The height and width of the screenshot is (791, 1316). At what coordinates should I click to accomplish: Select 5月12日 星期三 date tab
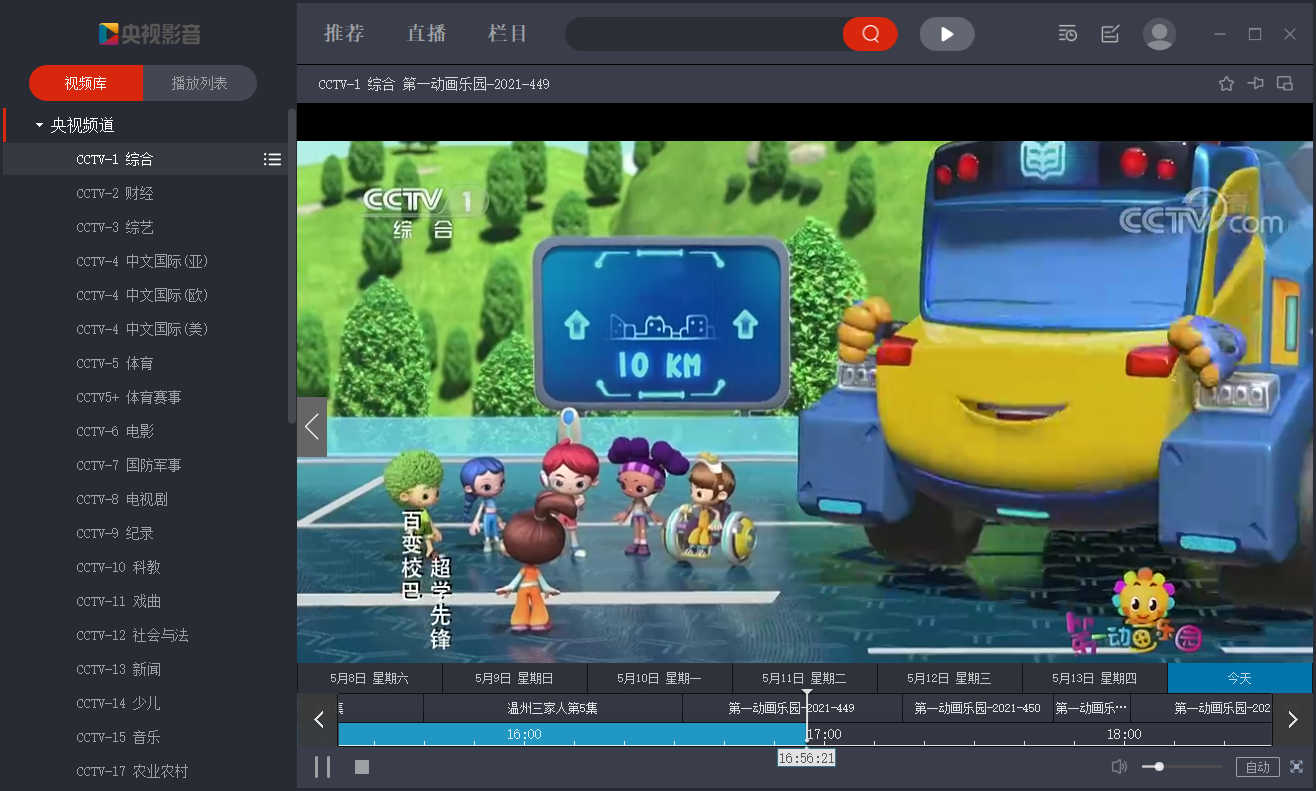(x=950, y=678)
